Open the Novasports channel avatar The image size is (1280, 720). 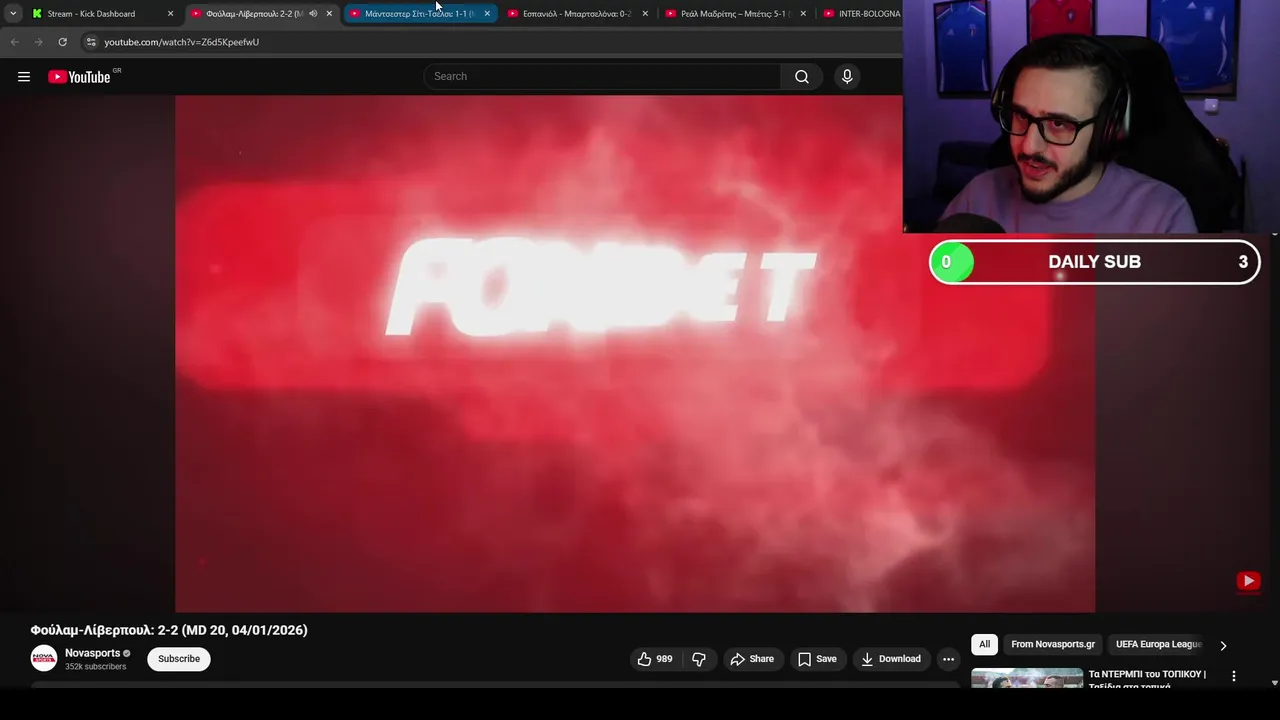tap(44, 658)
